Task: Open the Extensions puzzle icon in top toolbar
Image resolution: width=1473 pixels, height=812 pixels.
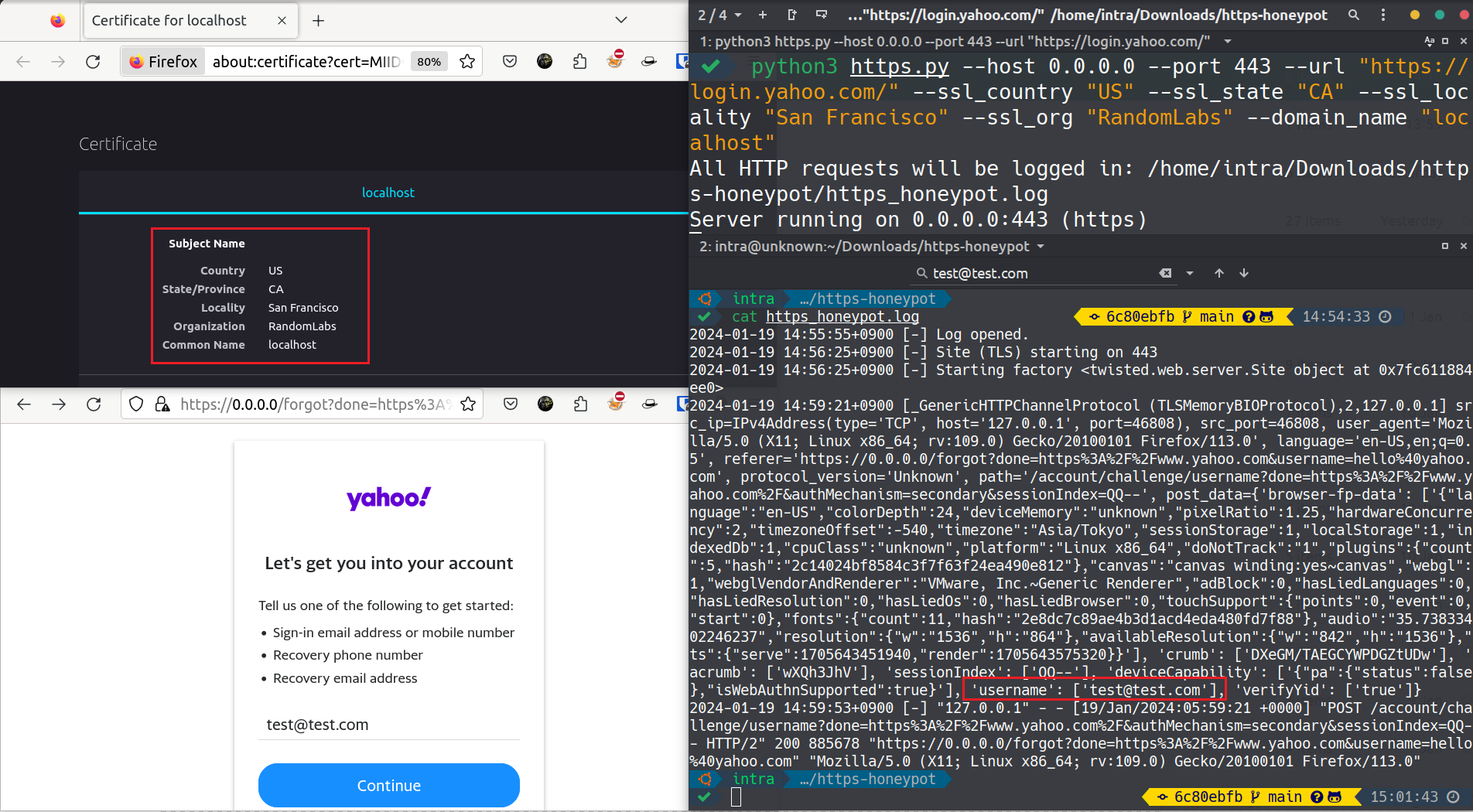Action: tap(580, 62)
